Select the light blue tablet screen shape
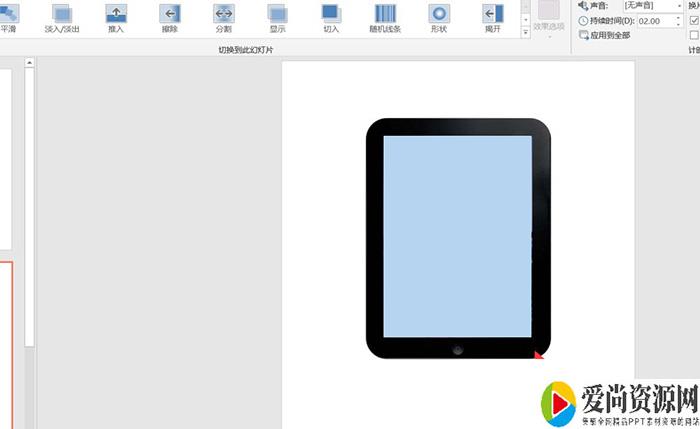The width and height of the screenshot is (700, 429). (x=457, y=233)
